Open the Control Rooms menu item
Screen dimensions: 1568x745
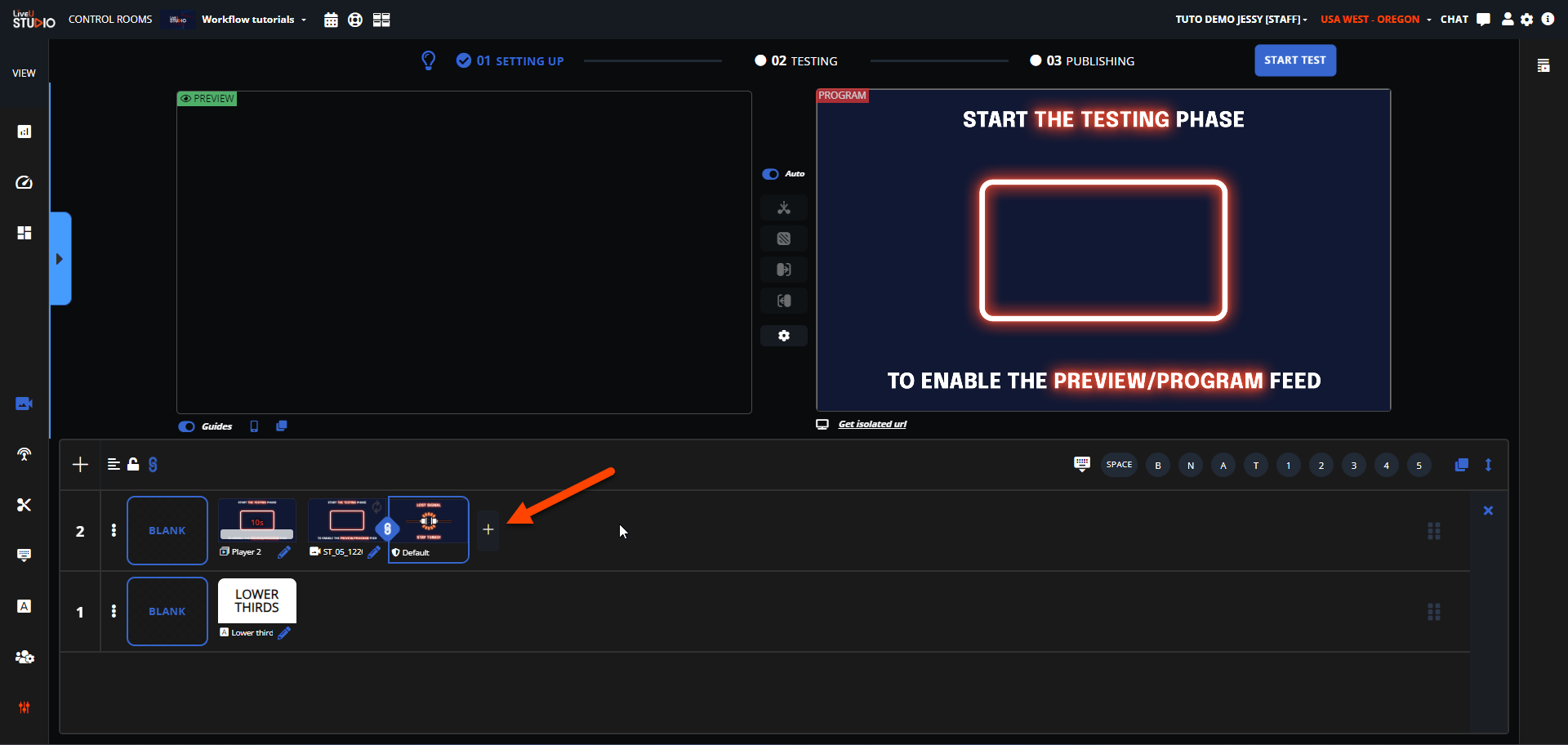pyautogui.click(x=110, y=20)
